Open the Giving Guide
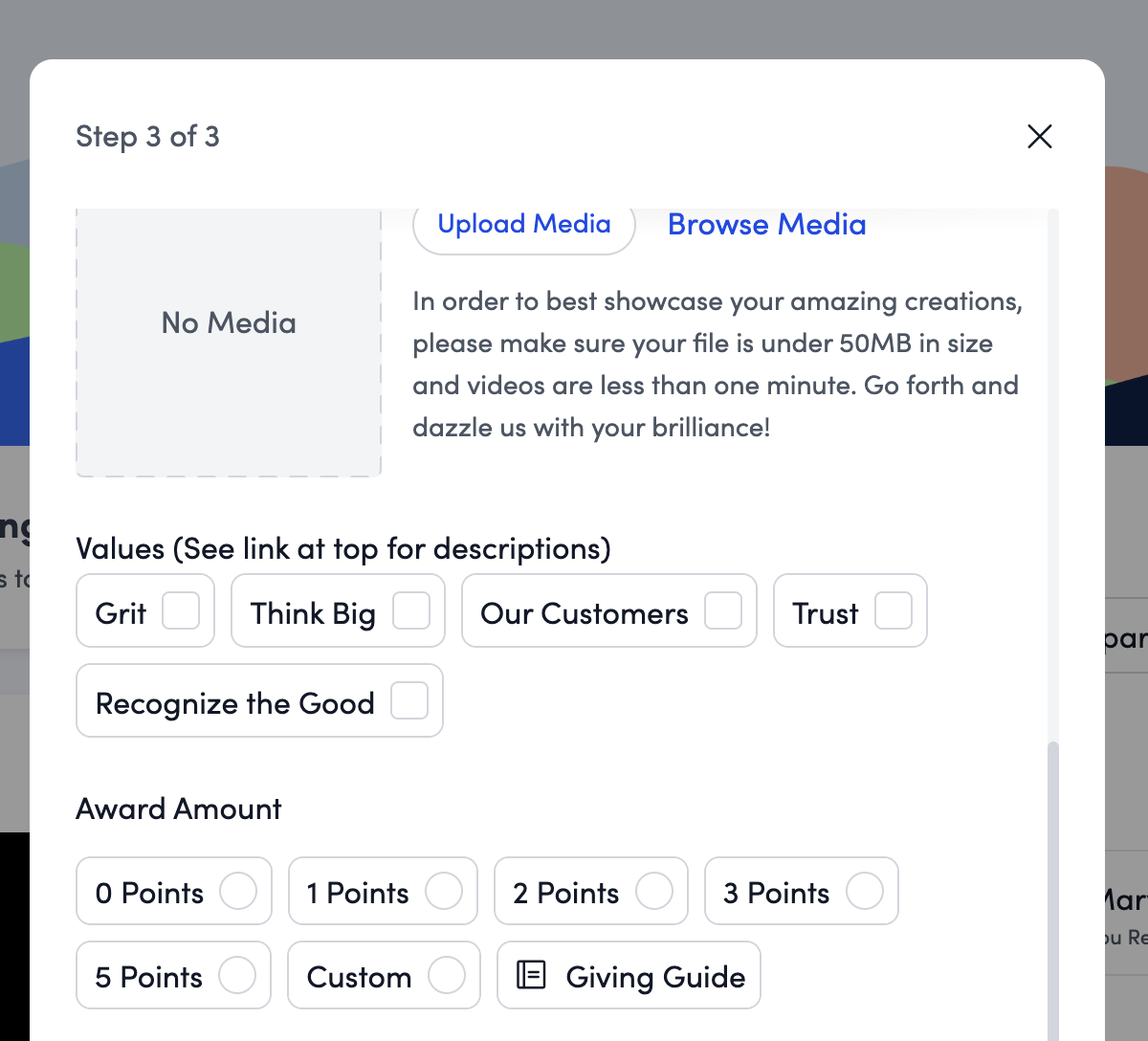Screen dimensions: 1148x1041 [x=628, y=976]
